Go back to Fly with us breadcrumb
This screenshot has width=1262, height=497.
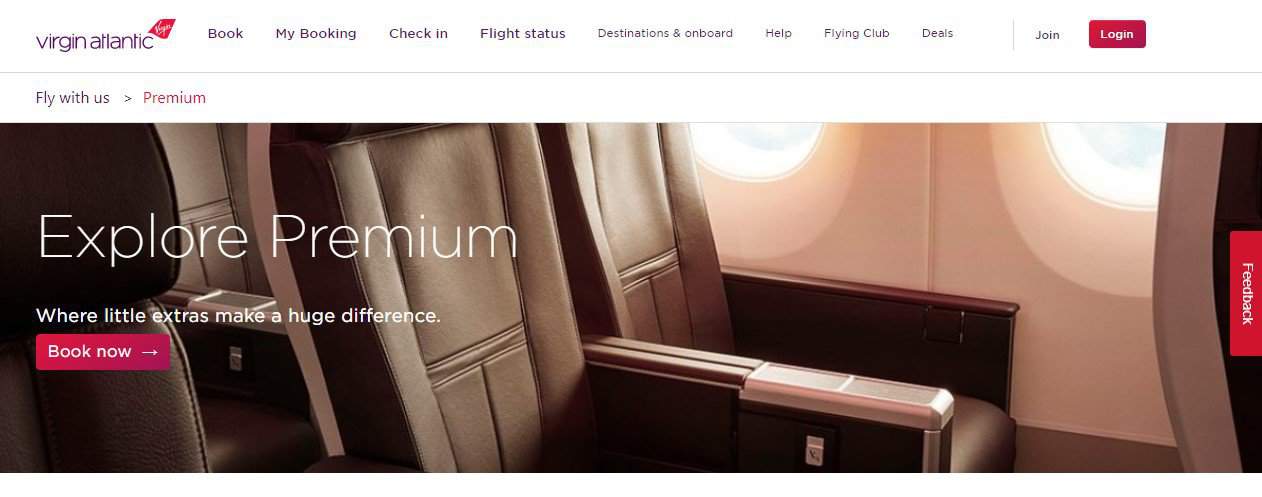[72, 98]
